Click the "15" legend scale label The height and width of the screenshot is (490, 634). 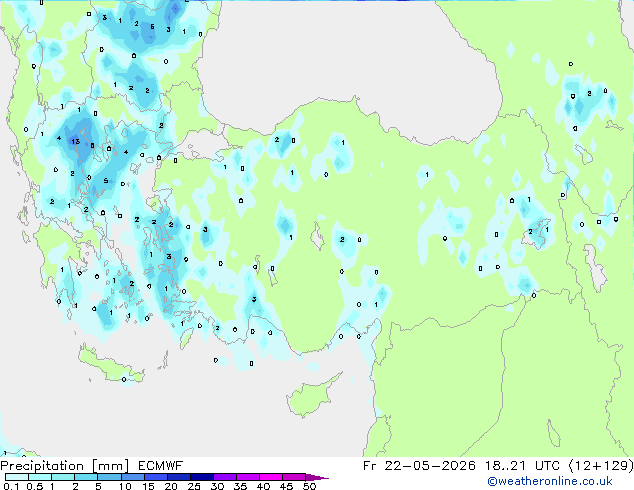[x=148, y=486]
